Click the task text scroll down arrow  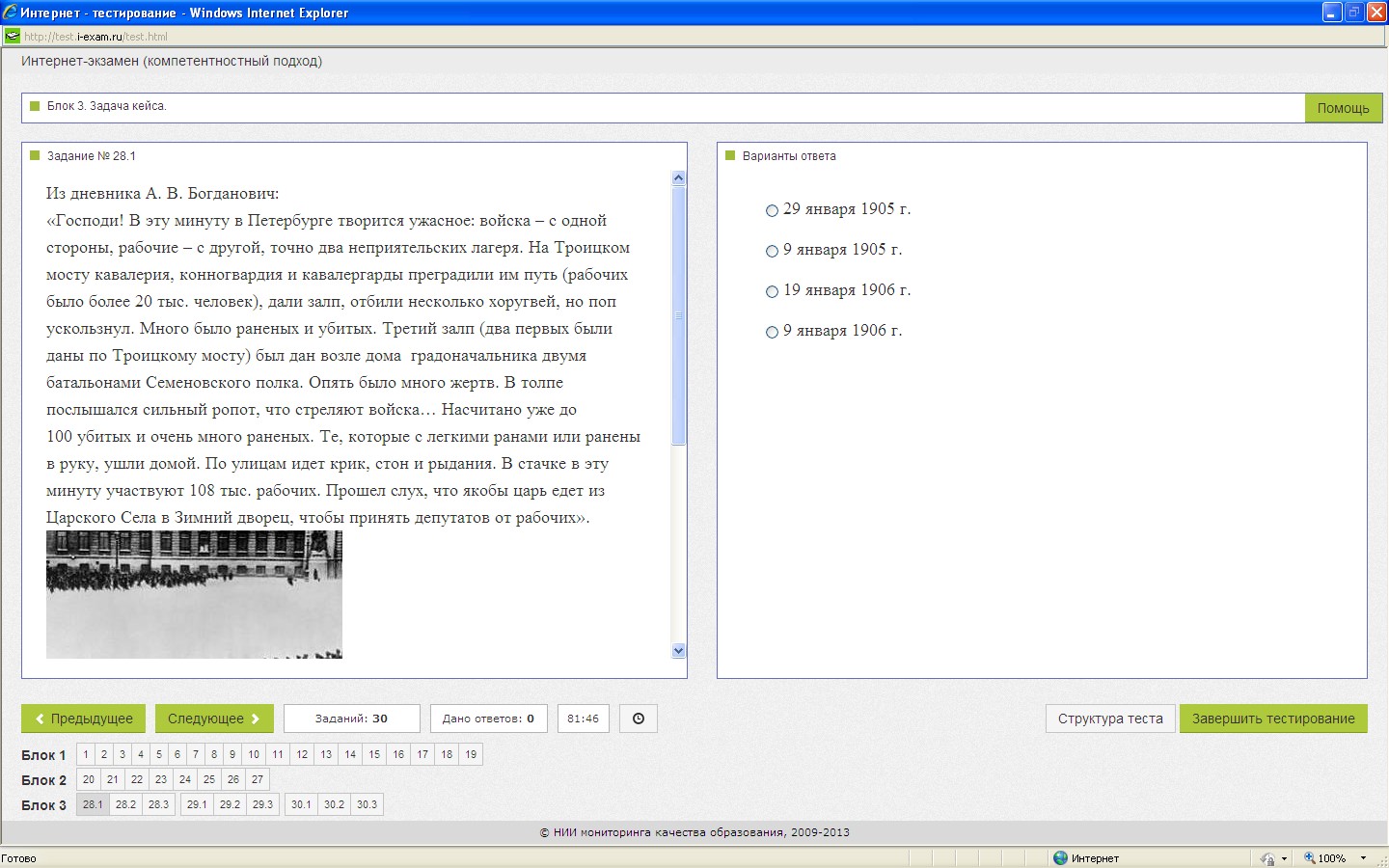point(678,651)
